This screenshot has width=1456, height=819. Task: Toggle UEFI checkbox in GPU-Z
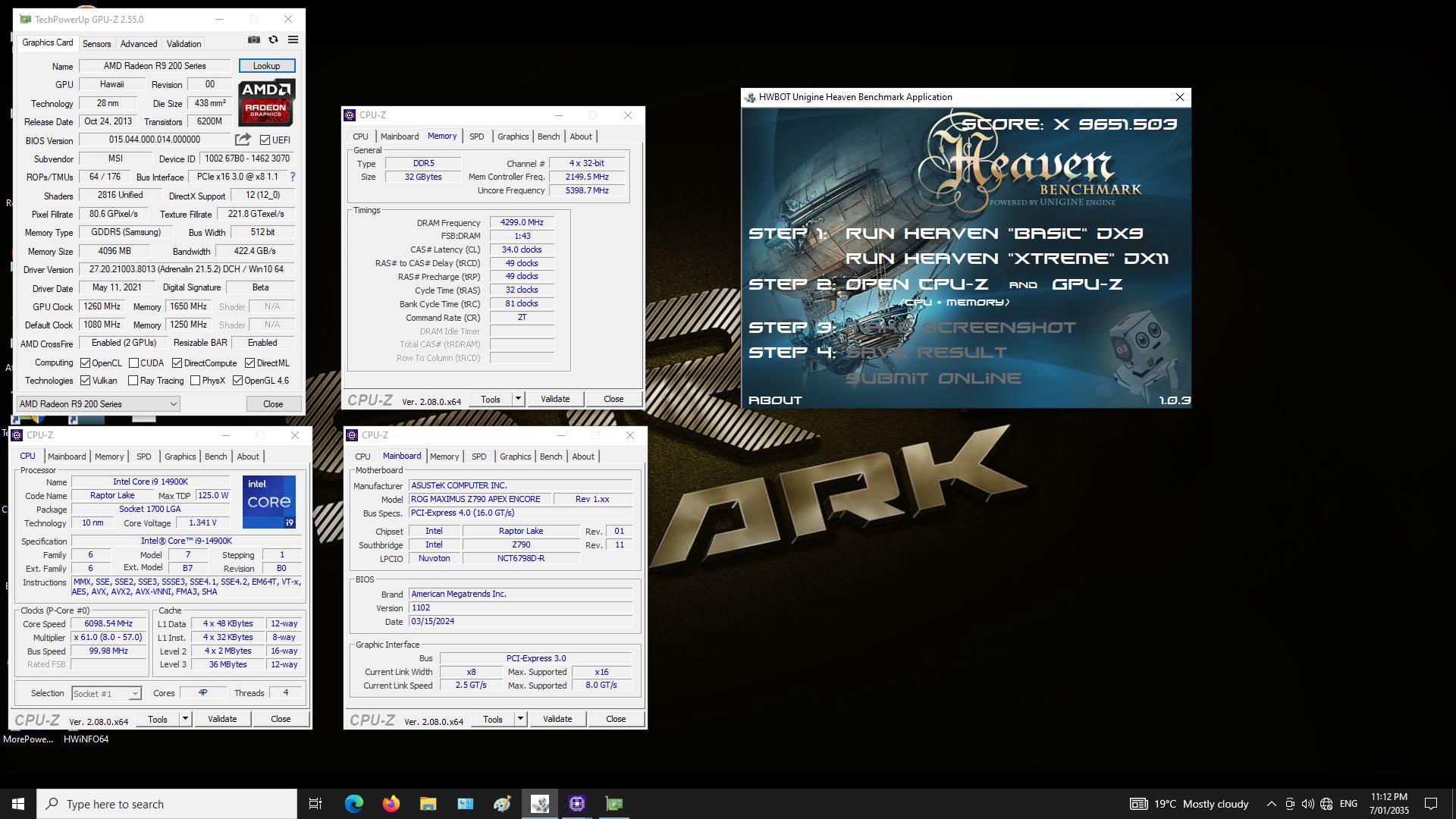pos(265,140)
